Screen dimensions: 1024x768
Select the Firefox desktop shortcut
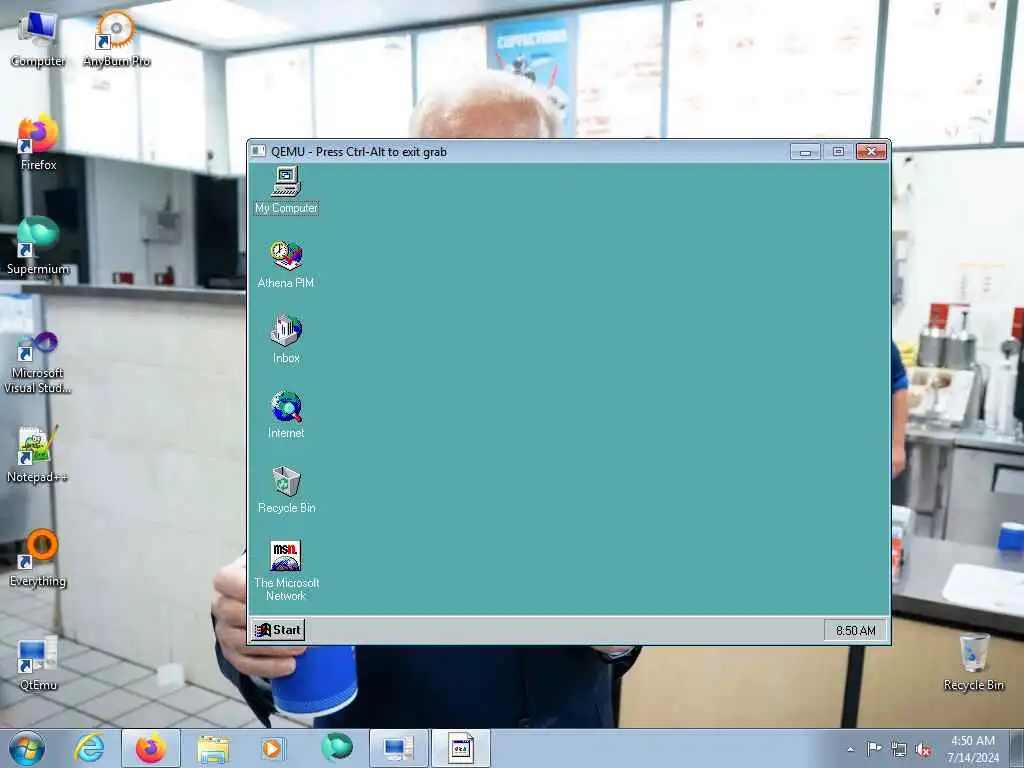[x=38, y=144]
